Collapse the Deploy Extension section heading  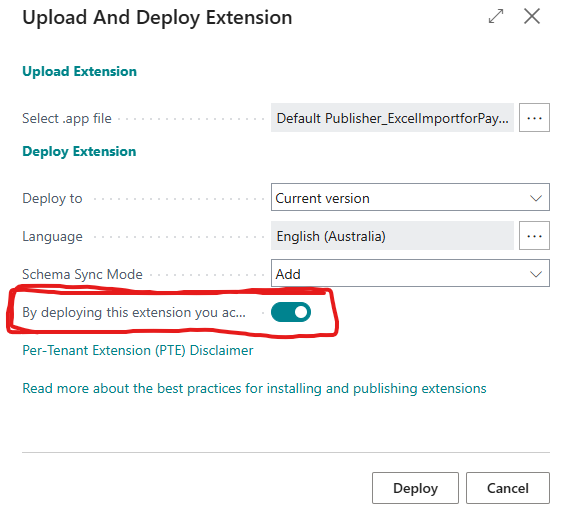coord(79,152)
